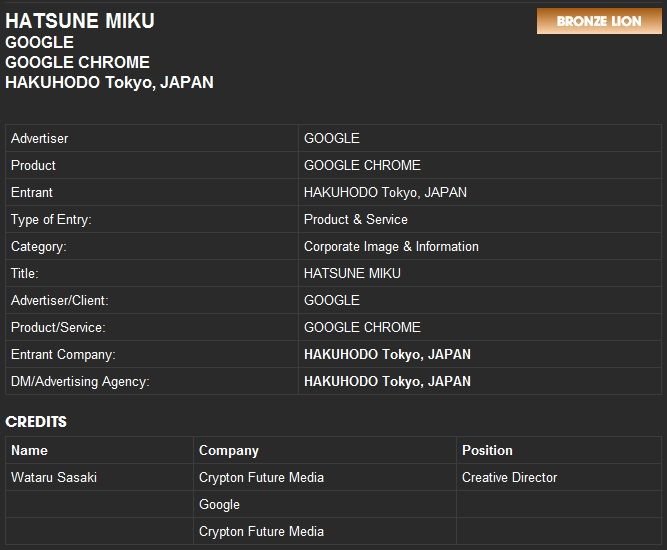Click the bold HAKUHODO Tokyo link for Entrant Company
Screen dimensions: 667x550
387,354
